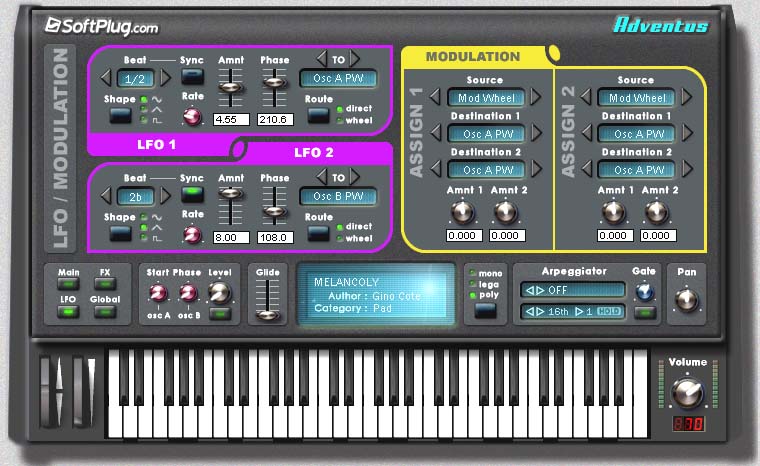Open Assign 1 Destination 2 display
Image resolution: width=760 pixels, height=466 pixels.
click(487, 170)
